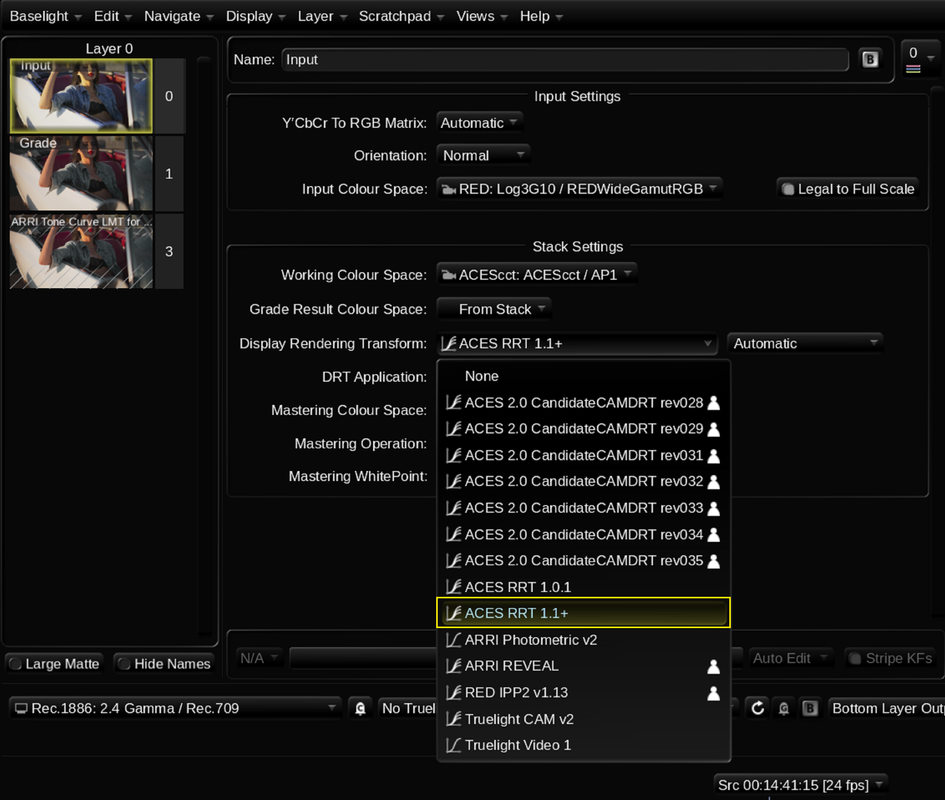Open the Scratchpad menu

(x=401, y=16)
